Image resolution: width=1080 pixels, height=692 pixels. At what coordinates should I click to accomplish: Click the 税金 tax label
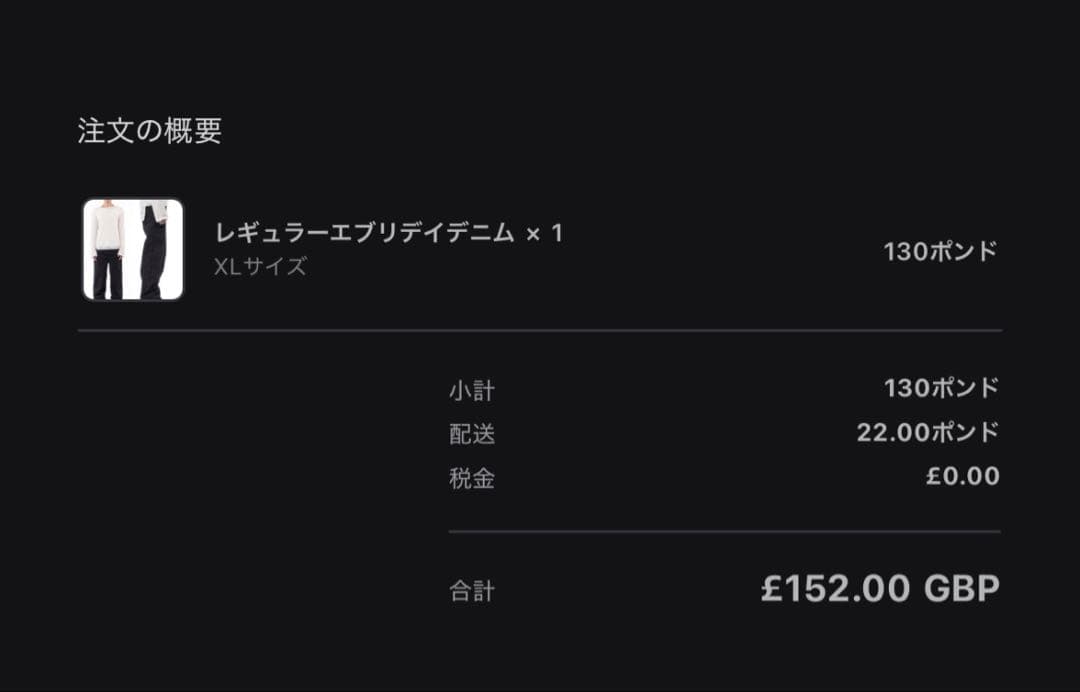471,478
